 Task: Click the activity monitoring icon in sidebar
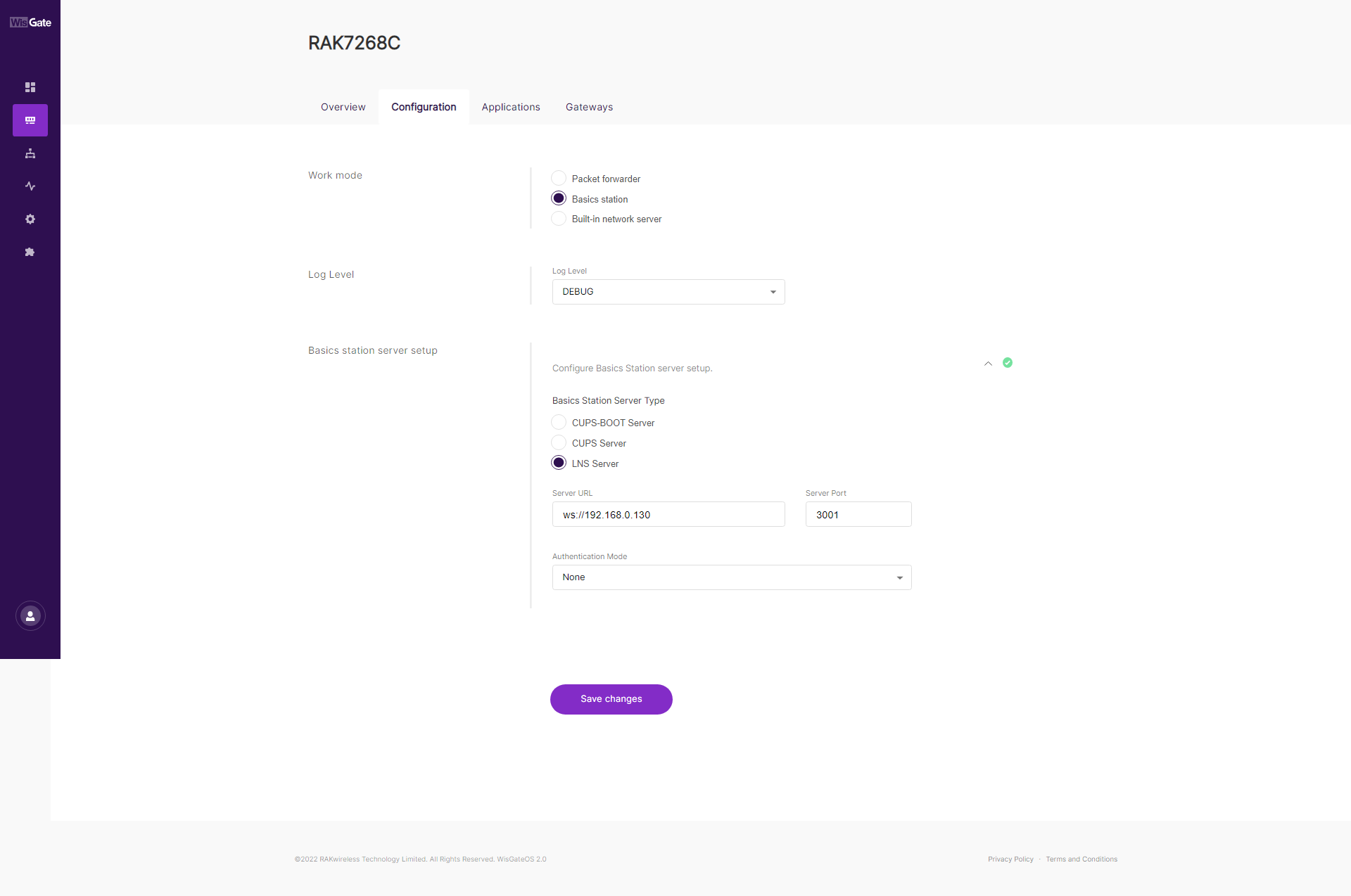(30, 186)
